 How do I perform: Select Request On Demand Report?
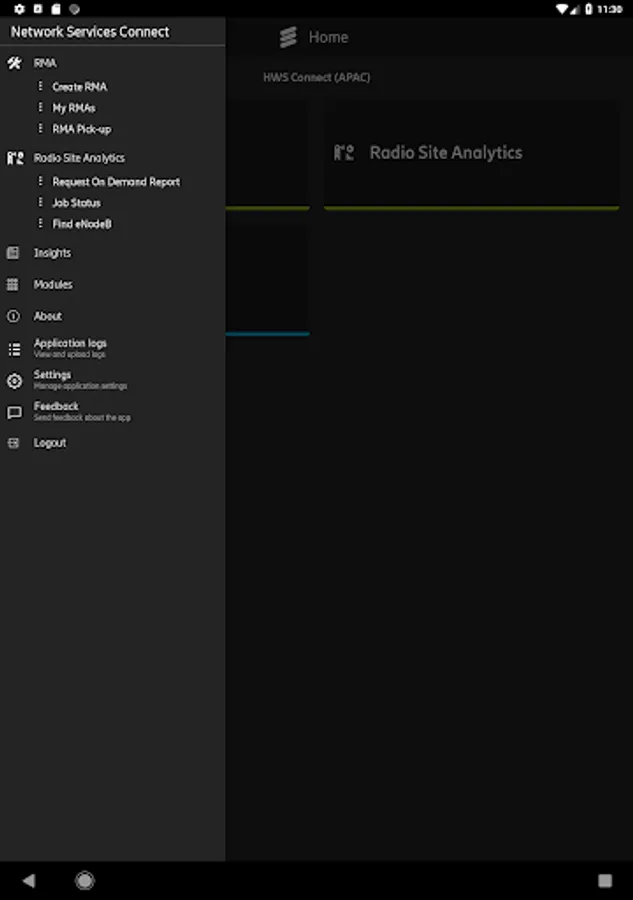point(116,182)
